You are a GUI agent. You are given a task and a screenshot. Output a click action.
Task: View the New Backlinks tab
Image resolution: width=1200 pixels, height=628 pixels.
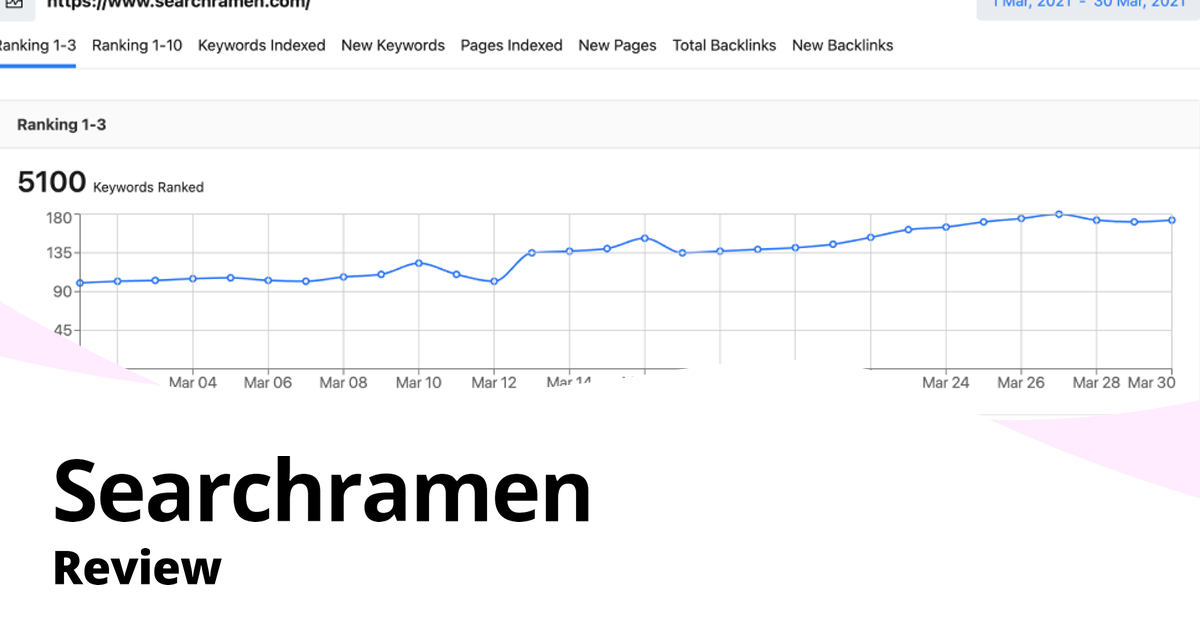842,45
